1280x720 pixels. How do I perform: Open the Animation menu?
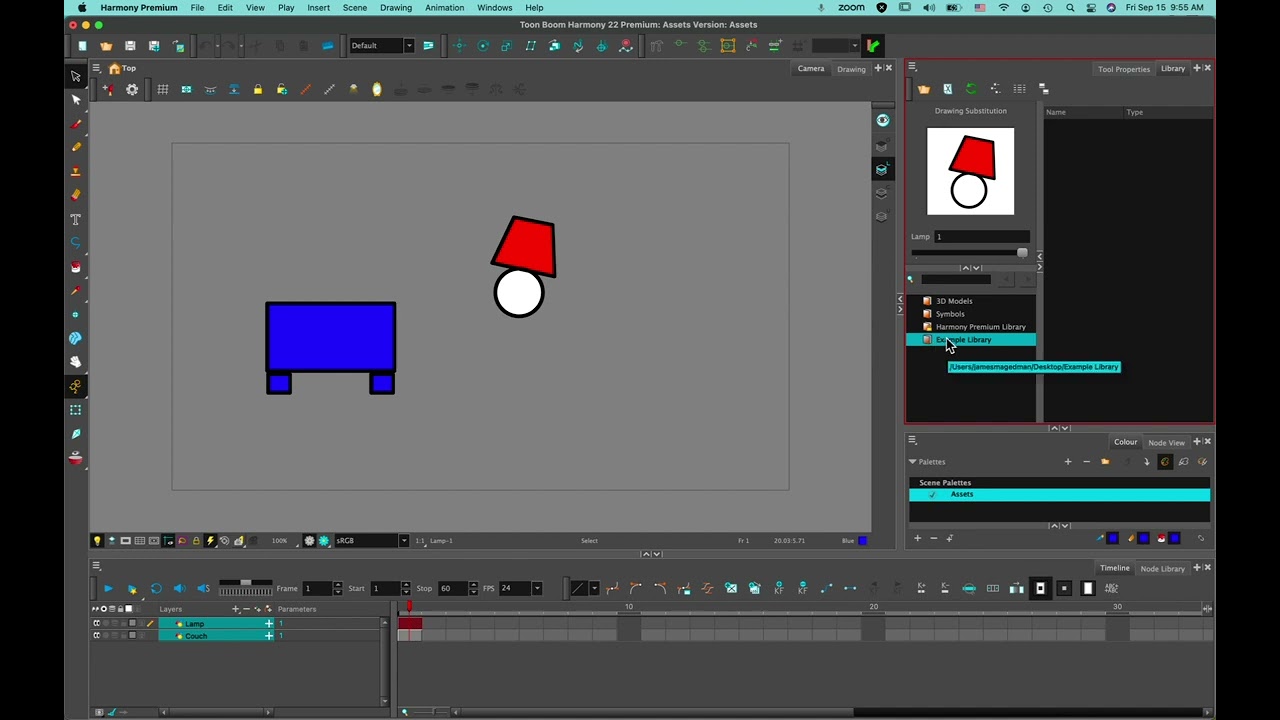(x=444, y=7)
